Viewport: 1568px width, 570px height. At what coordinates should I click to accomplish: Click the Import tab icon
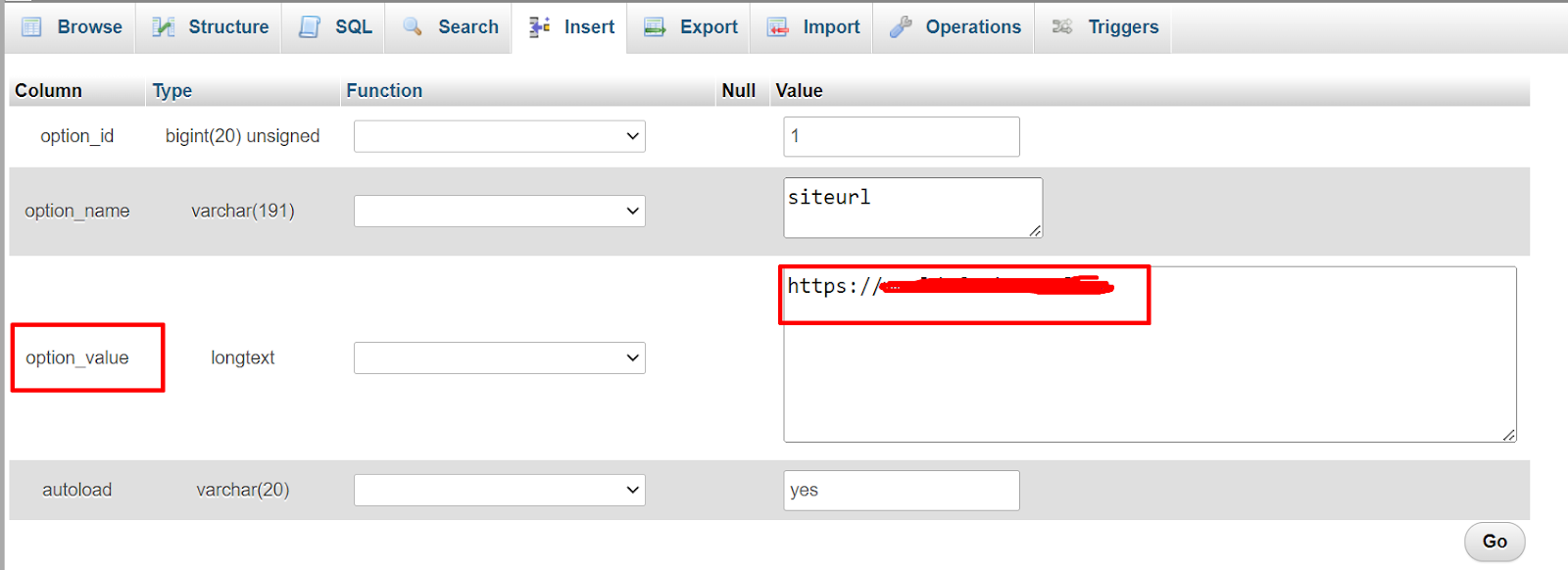click(x=778, y=27)
